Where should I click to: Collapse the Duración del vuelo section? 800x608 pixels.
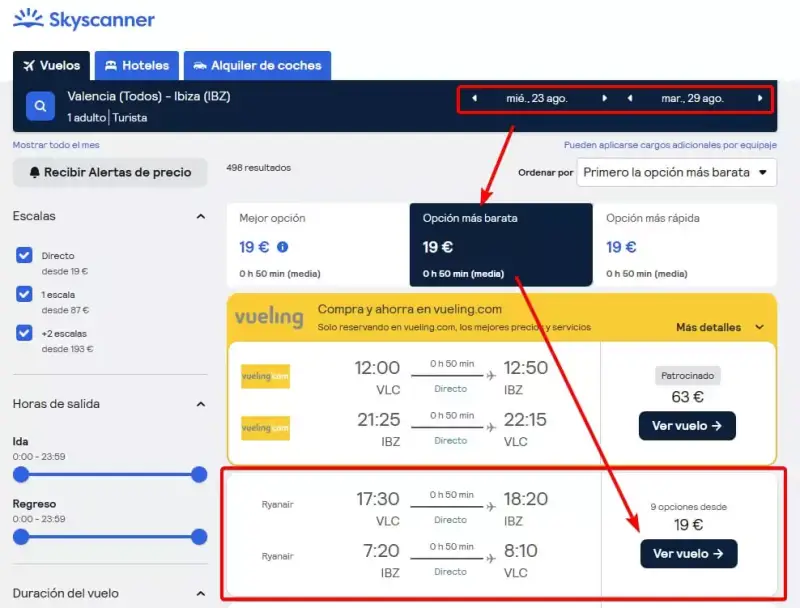(201, 593)
